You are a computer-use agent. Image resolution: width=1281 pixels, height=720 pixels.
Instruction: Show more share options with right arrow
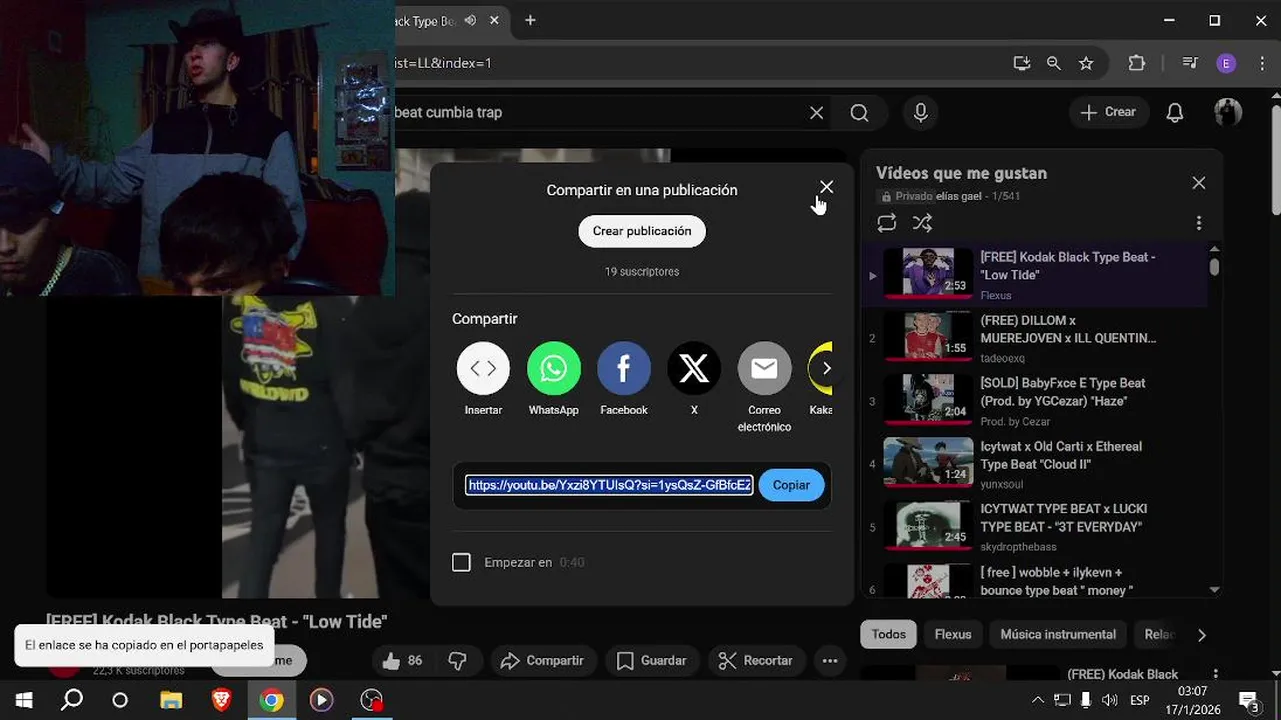click(826, 368)
